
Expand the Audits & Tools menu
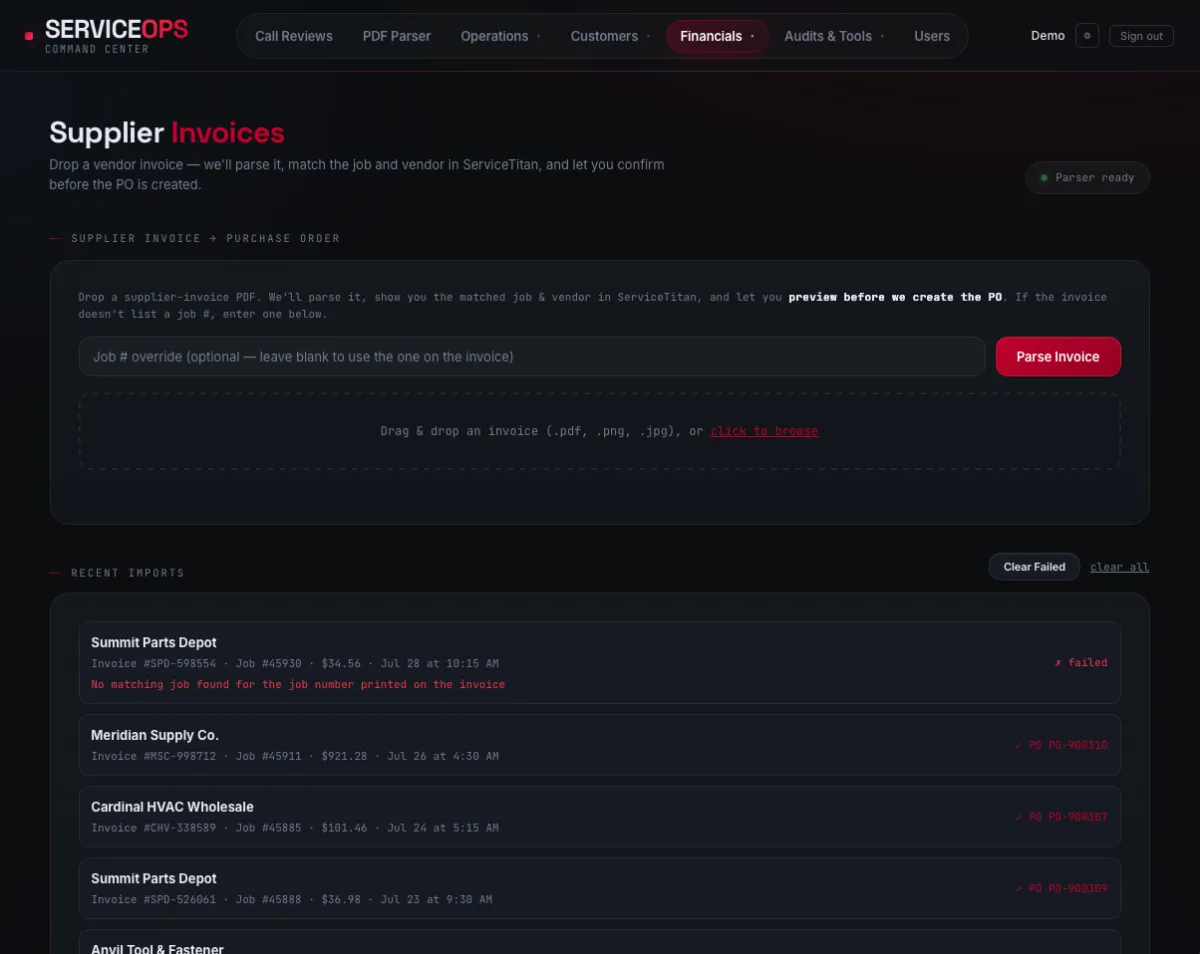pos(834,36)
